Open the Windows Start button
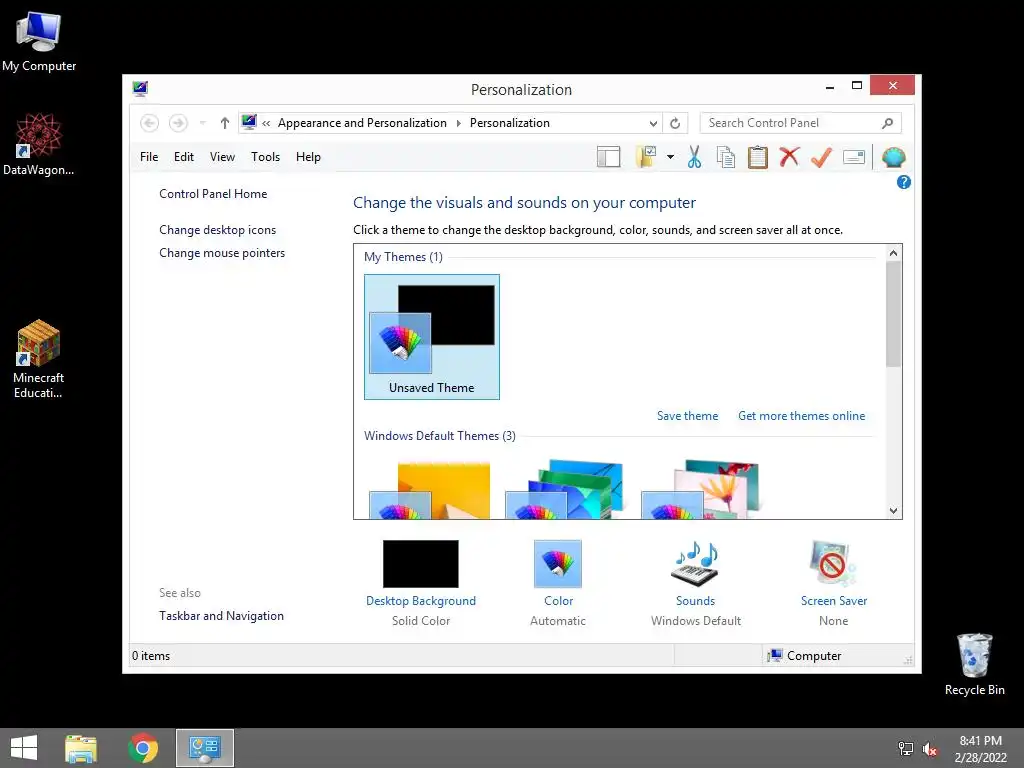1024x768 pixels. tap(24, 748)
